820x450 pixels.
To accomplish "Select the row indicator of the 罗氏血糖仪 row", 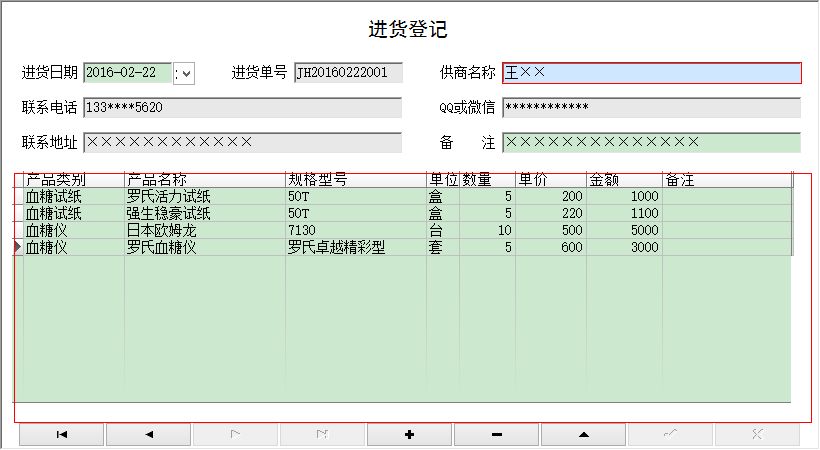I will click(18, 247).
